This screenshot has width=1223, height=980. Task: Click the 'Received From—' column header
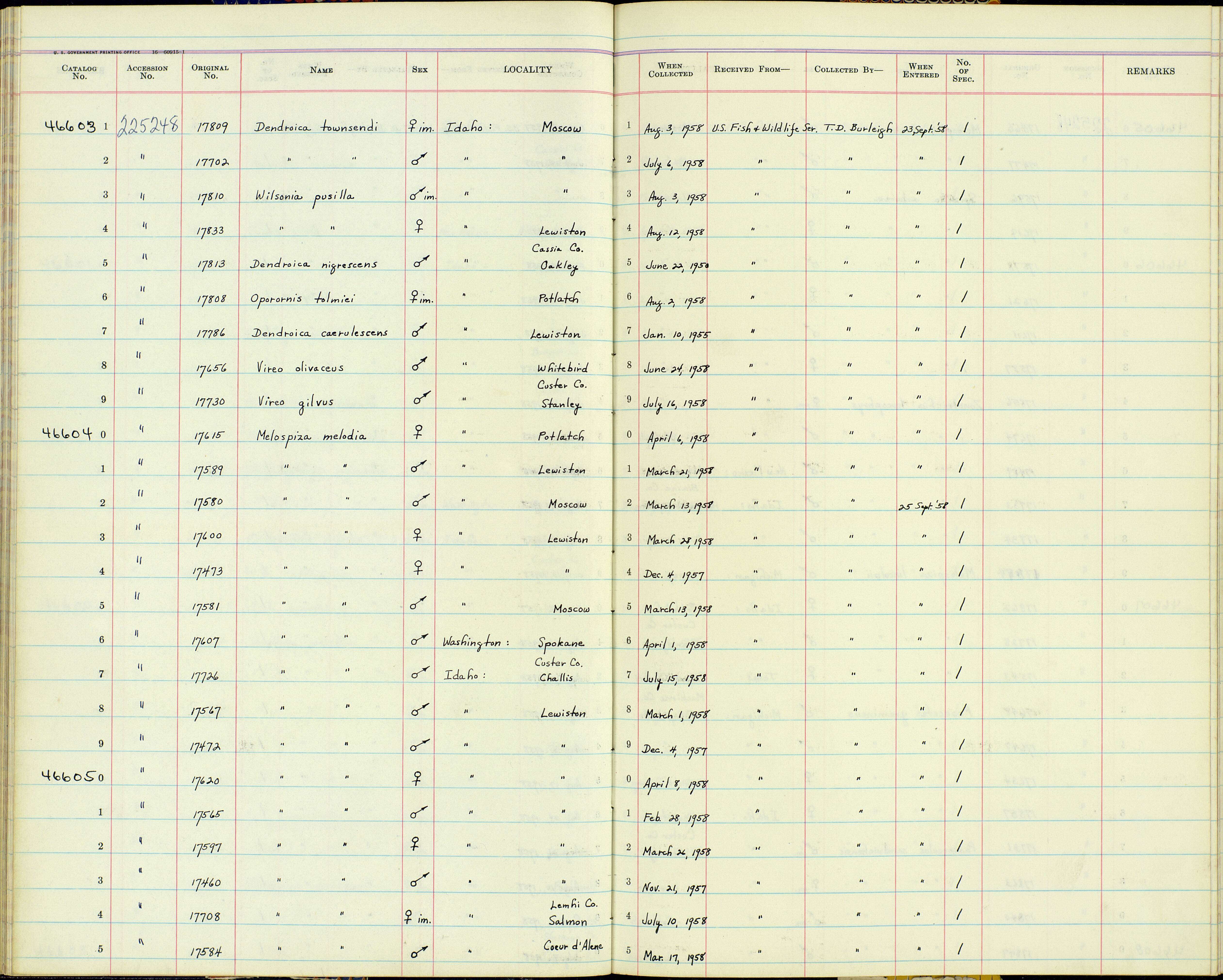click(x=752, y=69)
